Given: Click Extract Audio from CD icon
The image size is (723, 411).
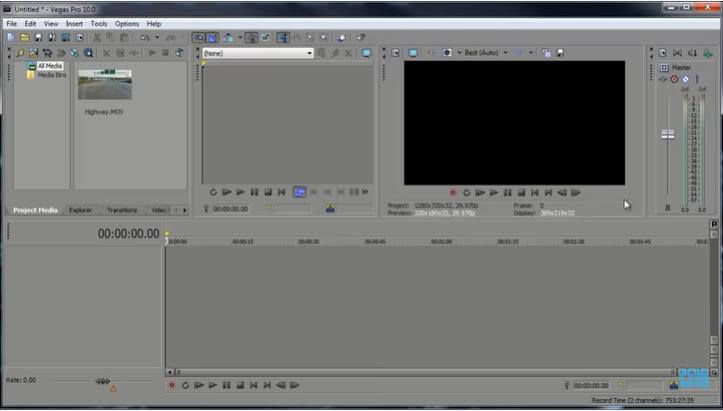Looking at the screenshot, I should pyautogui.click(x=61, y=53).
